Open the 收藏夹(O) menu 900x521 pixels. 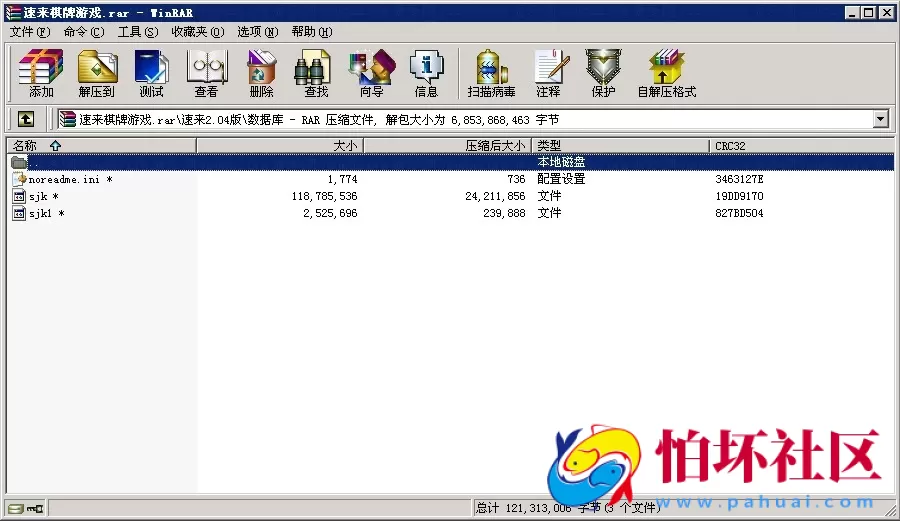tap(198, 32)
